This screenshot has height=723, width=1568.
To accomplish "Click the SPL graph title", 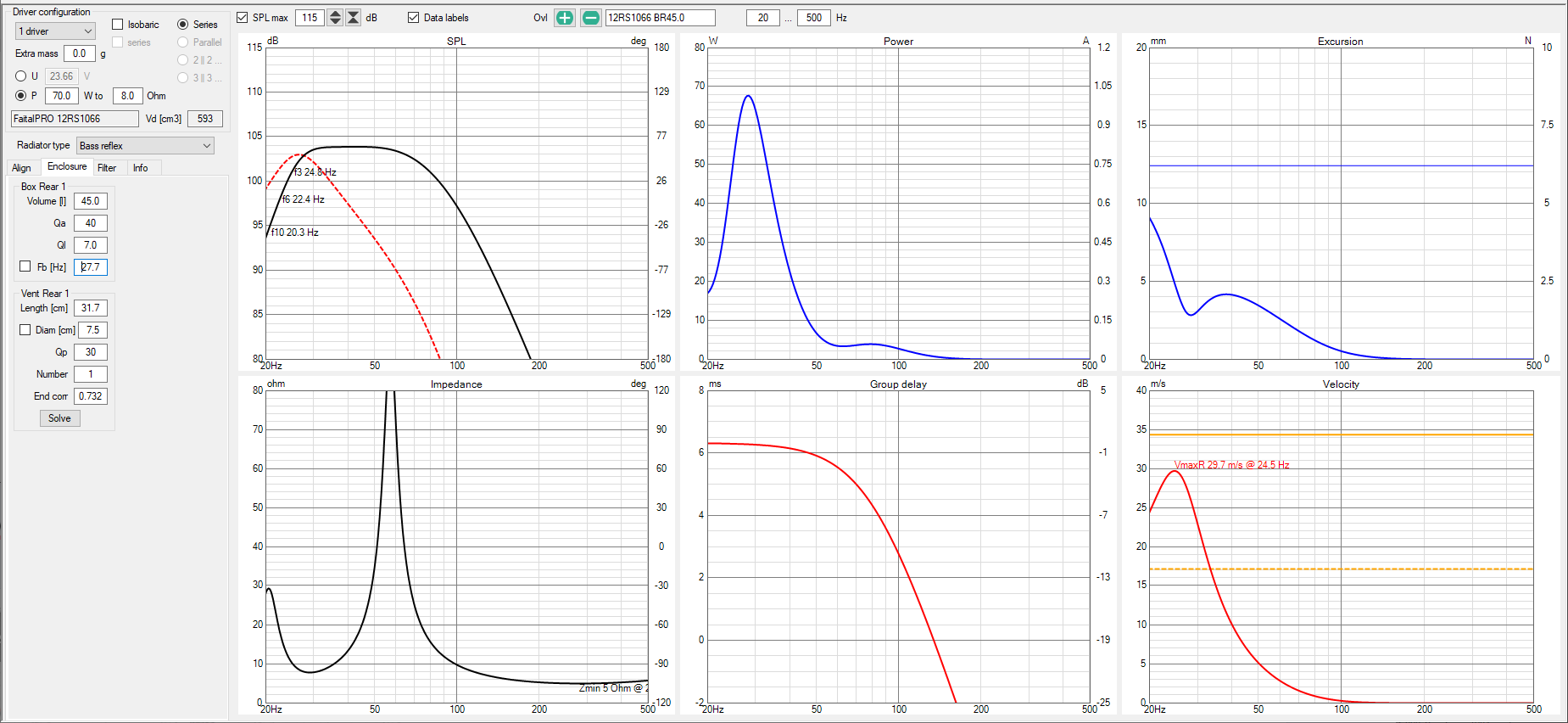I will tap(456, 41).
